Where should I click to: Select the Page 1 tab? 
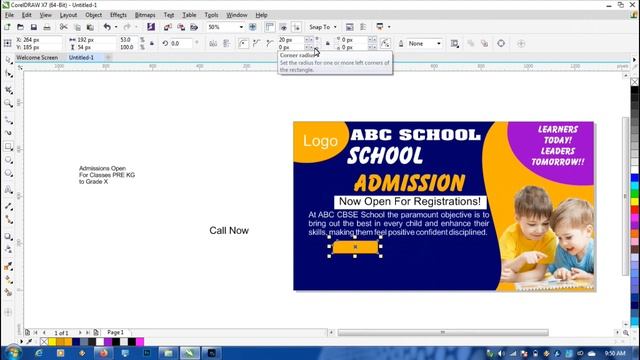[116, 333]
